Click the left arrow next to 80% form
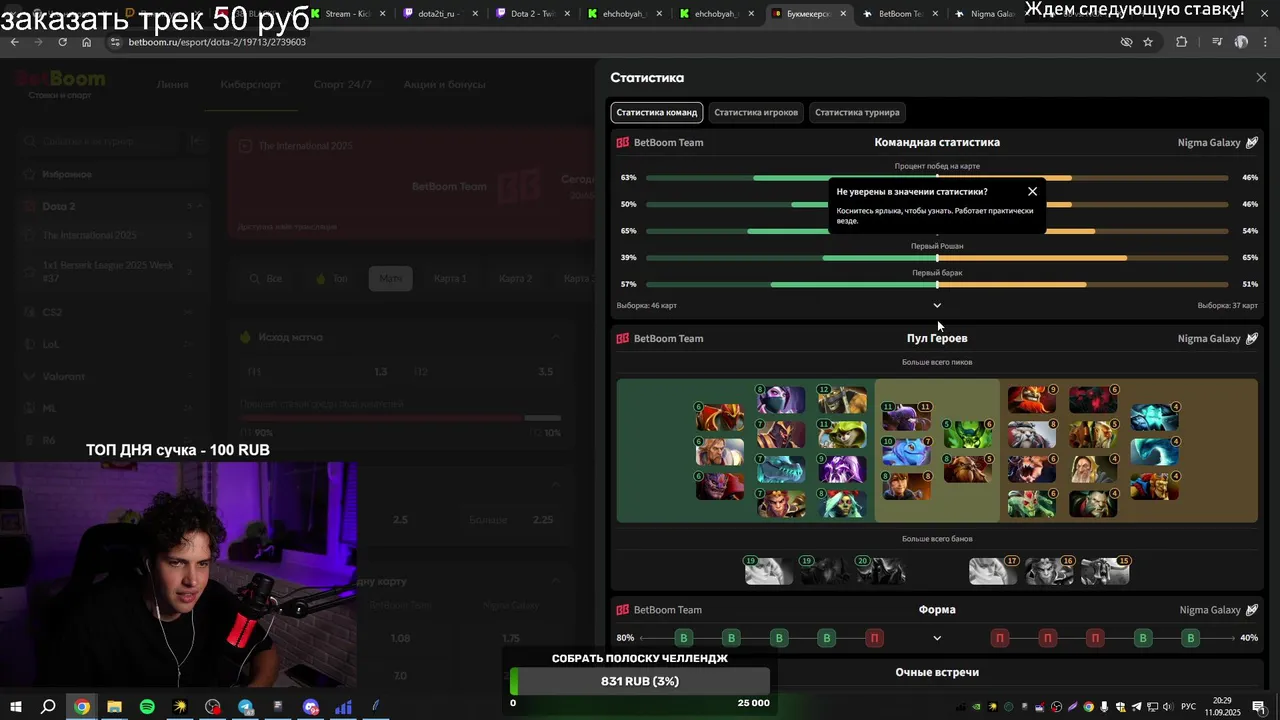This screenshot has width=1280, height=720. (643, 638)
